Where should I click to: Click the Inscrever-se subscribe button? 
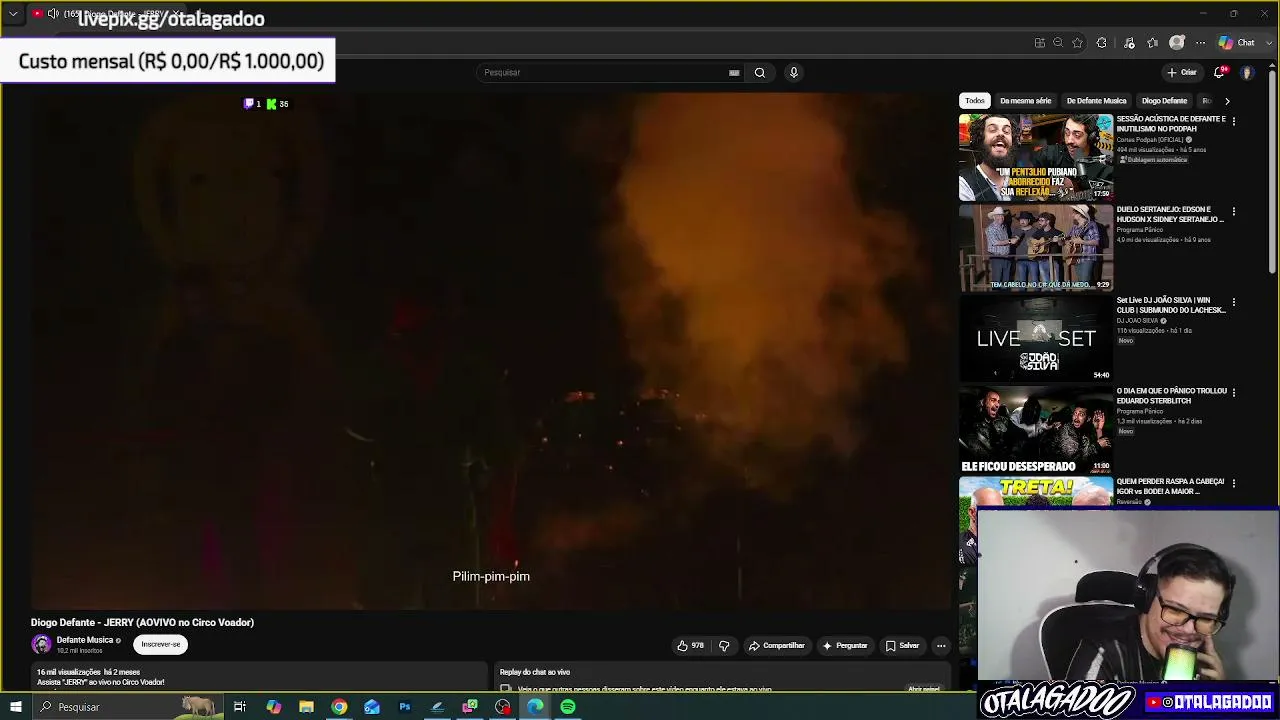[160, 645]
